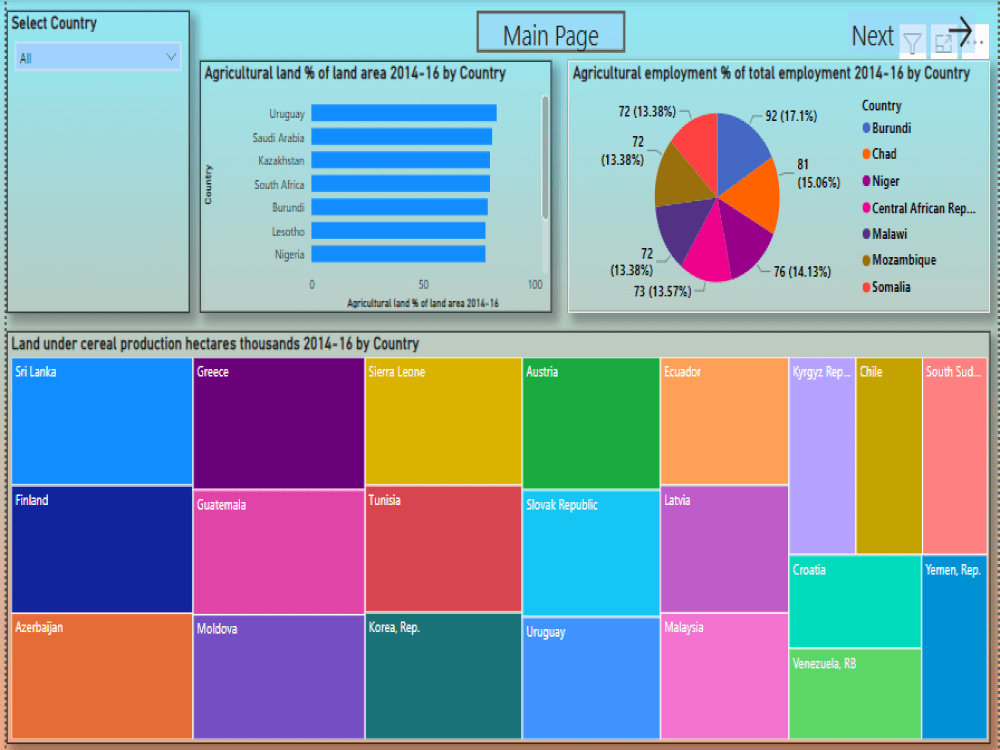Click the Next button

[873, 35]
